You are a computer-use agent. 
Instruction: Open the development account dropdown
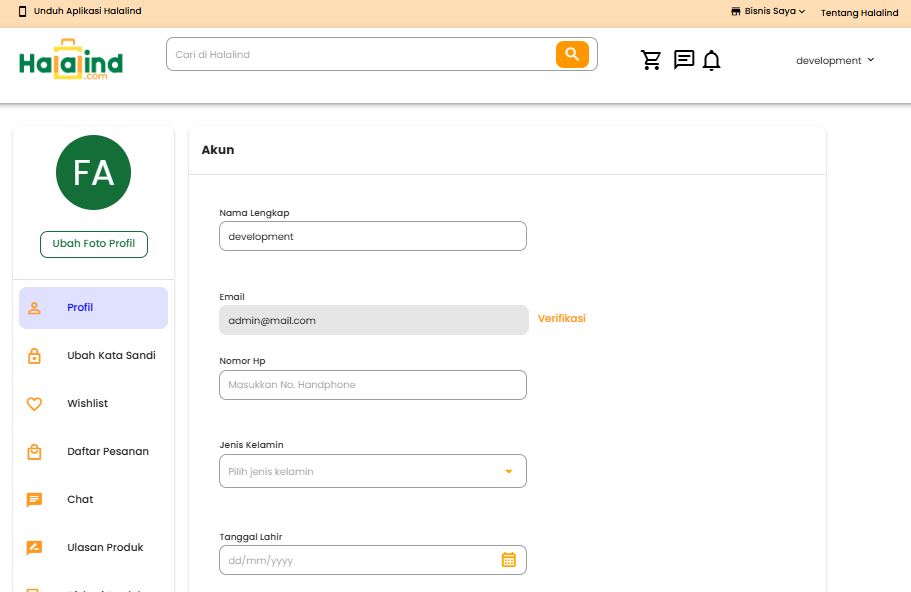click(835, 60)
